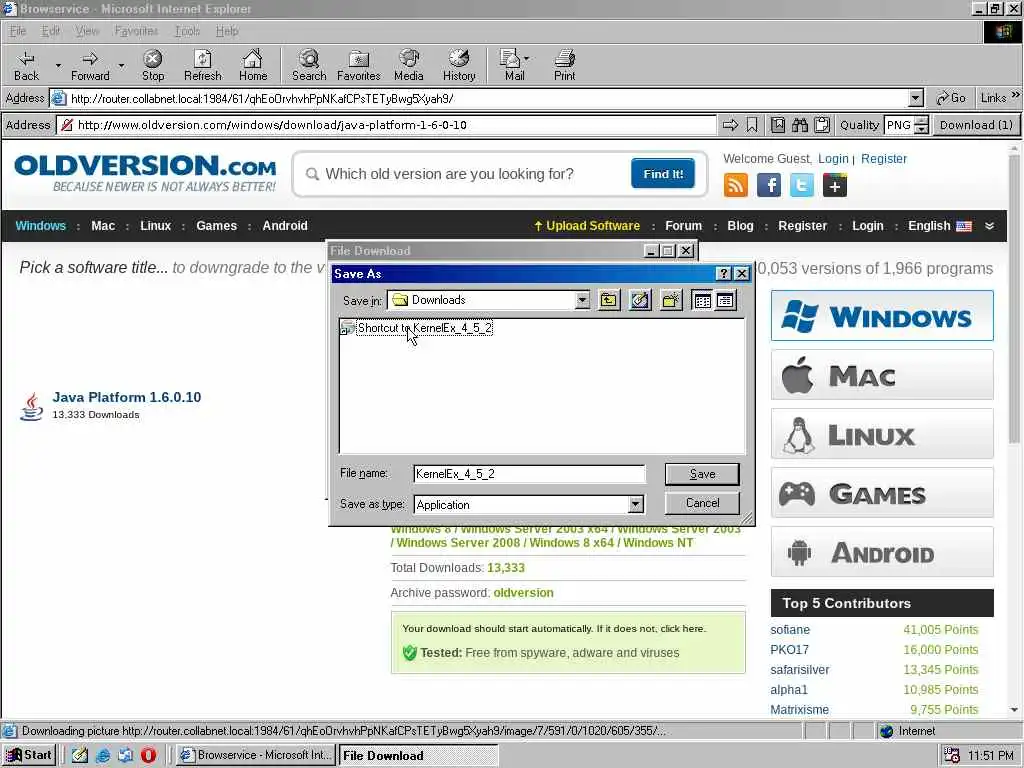Decrease Quality with the stepper down arrow
Image resolution: width=1024 pixels, height=768 pixels.
tap(921, 129)
